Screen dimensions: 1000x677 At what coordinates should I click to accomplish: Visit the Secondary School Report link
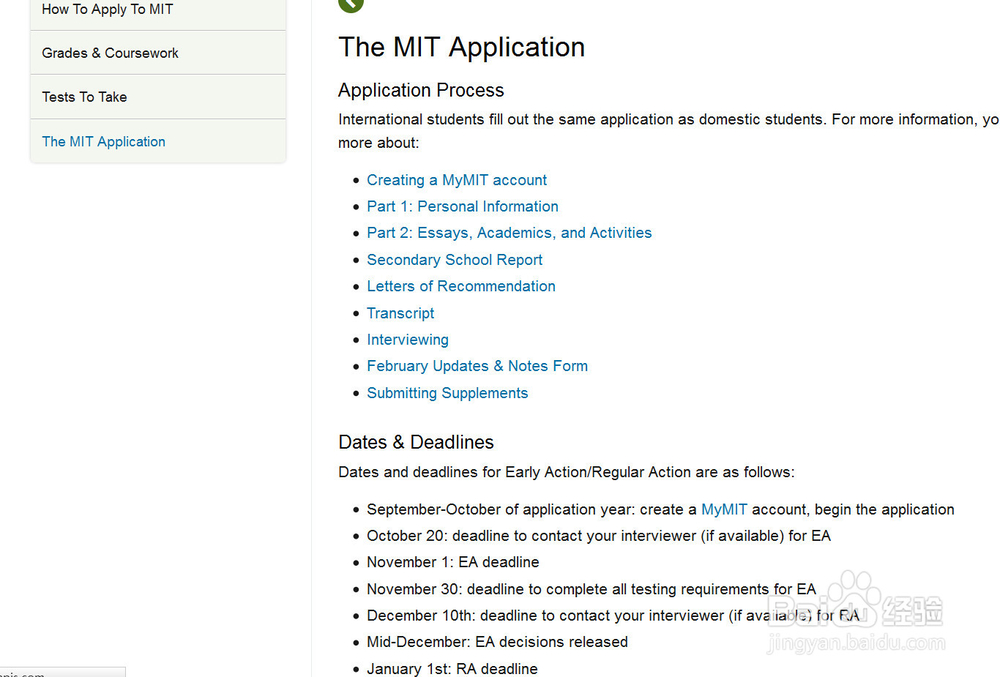pyautogui.click(x=455, y=260)
